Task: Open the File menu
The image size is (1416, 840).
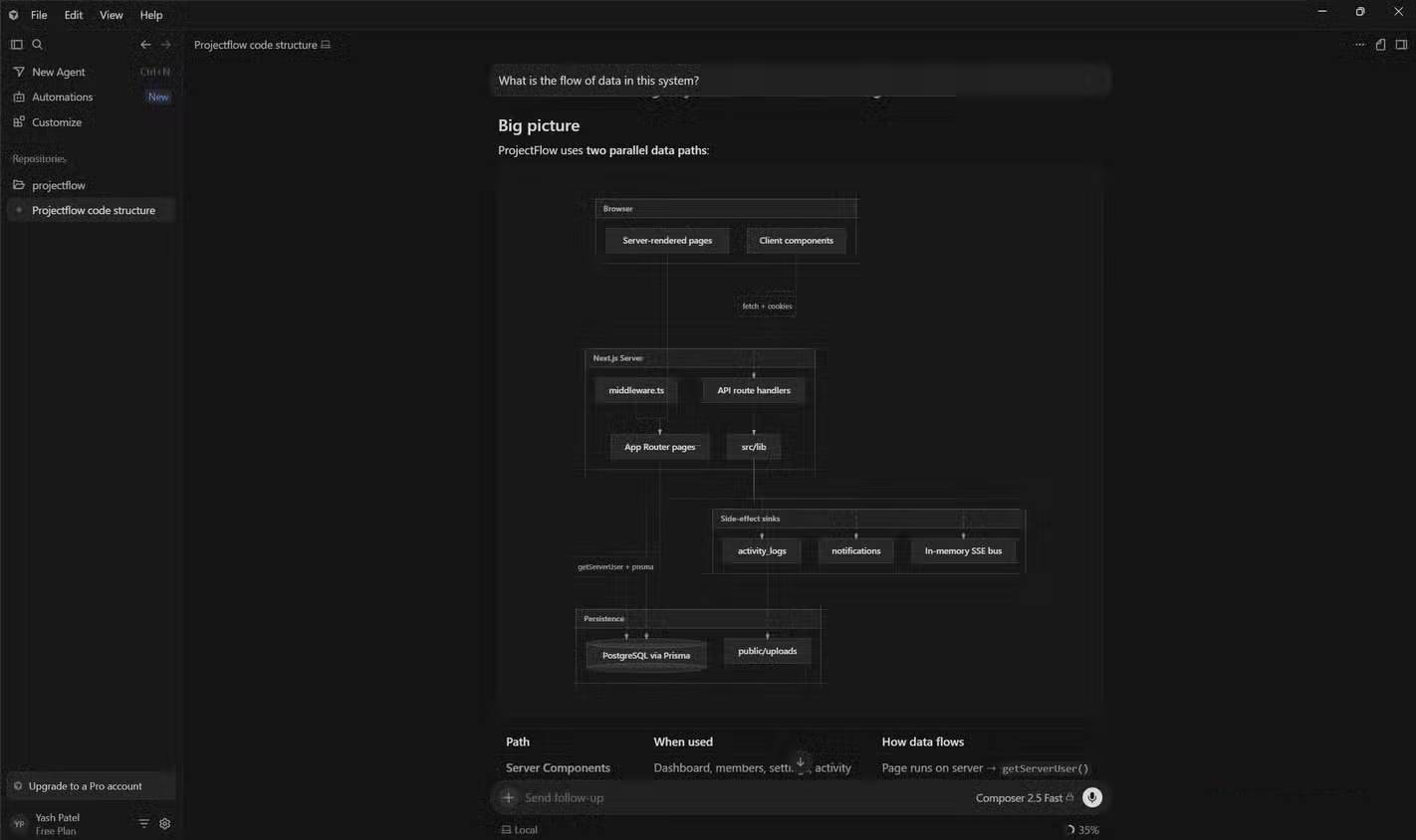Action: pos(39,15)
